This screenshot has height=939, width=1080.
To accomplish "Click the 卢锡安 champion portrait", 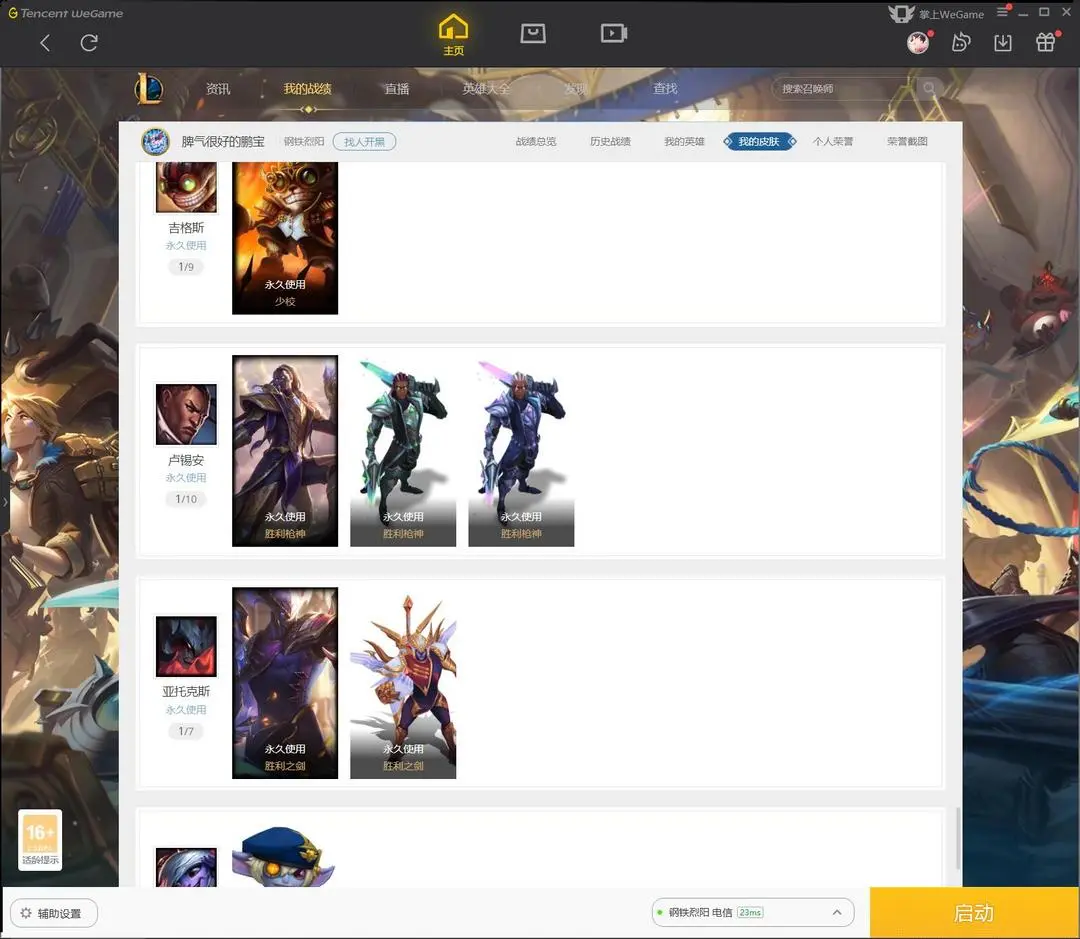I will tap(186, 415).
